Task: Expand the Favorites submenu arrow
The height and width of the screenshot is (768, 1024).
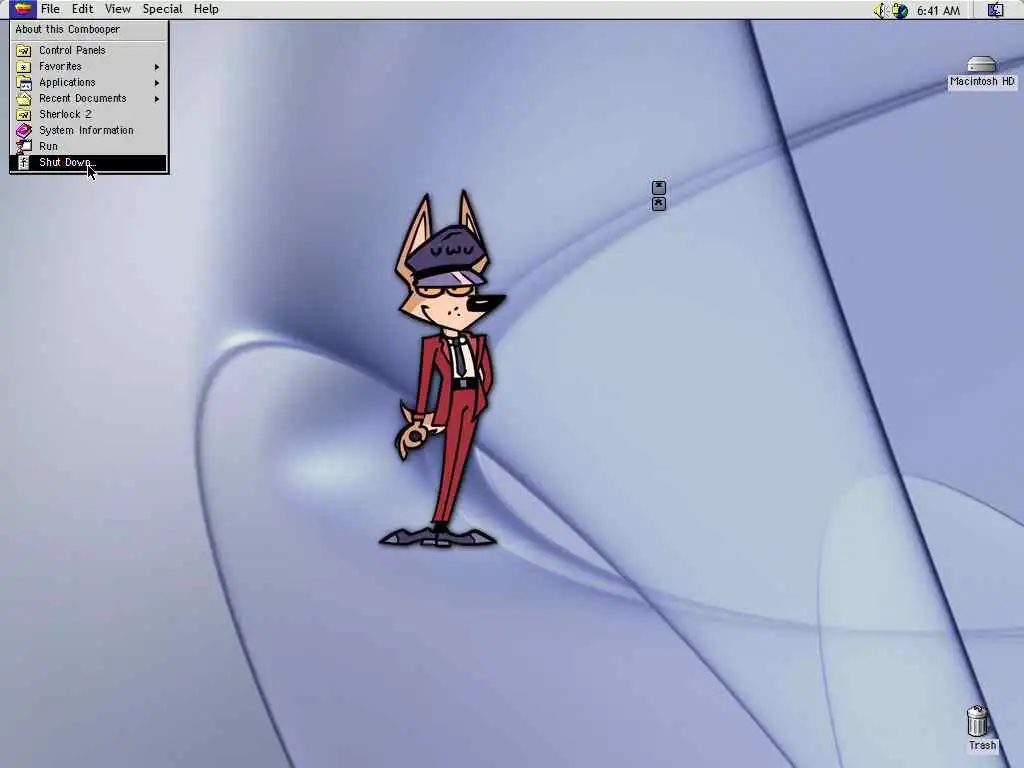Action: tap(157, 67)
